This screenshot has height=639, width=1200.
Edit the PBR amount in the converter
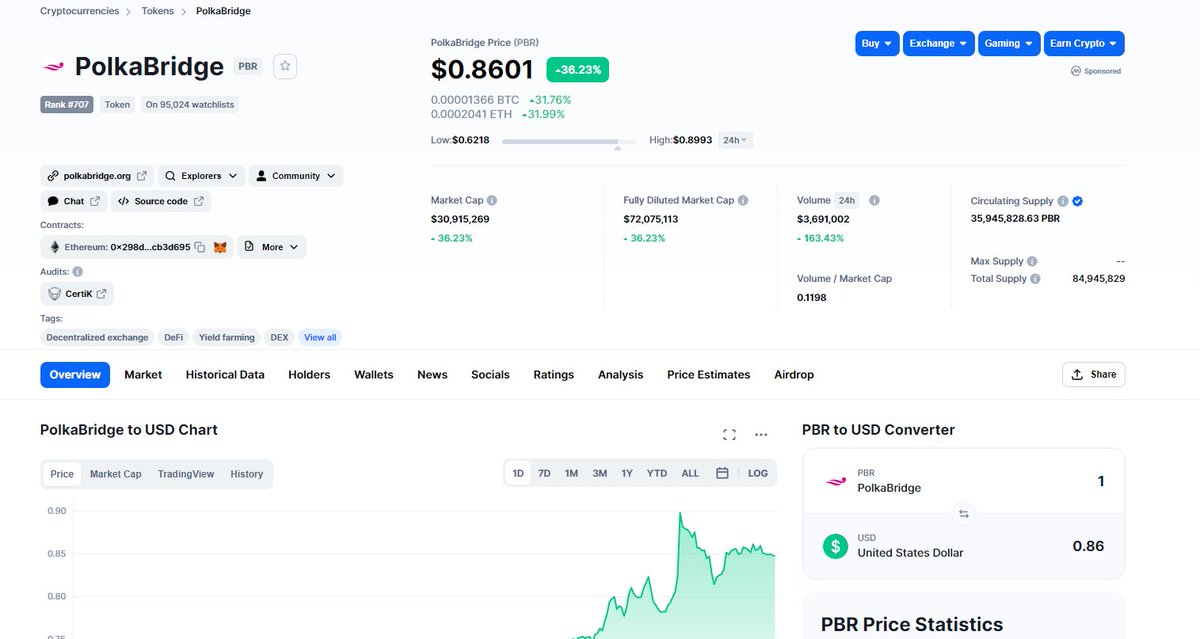[1100, 481]
